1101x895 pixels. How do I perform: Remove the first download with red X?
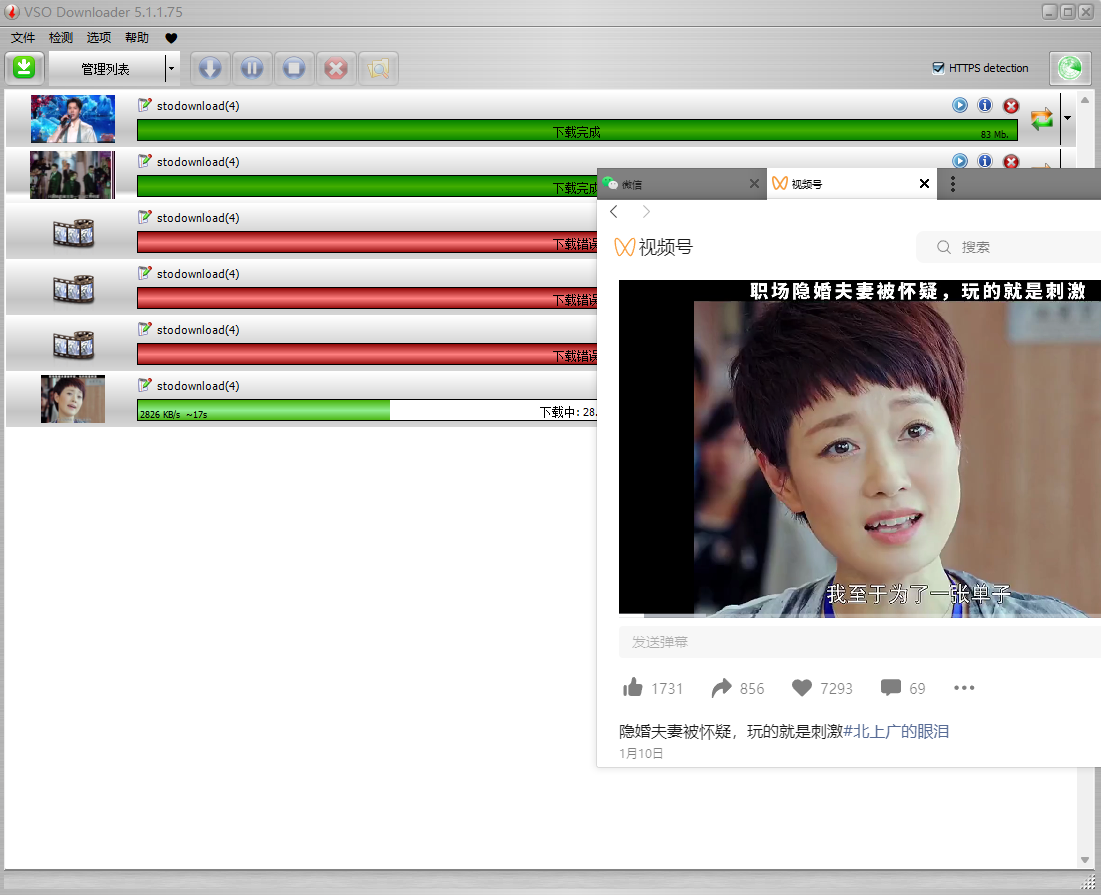1011,106
